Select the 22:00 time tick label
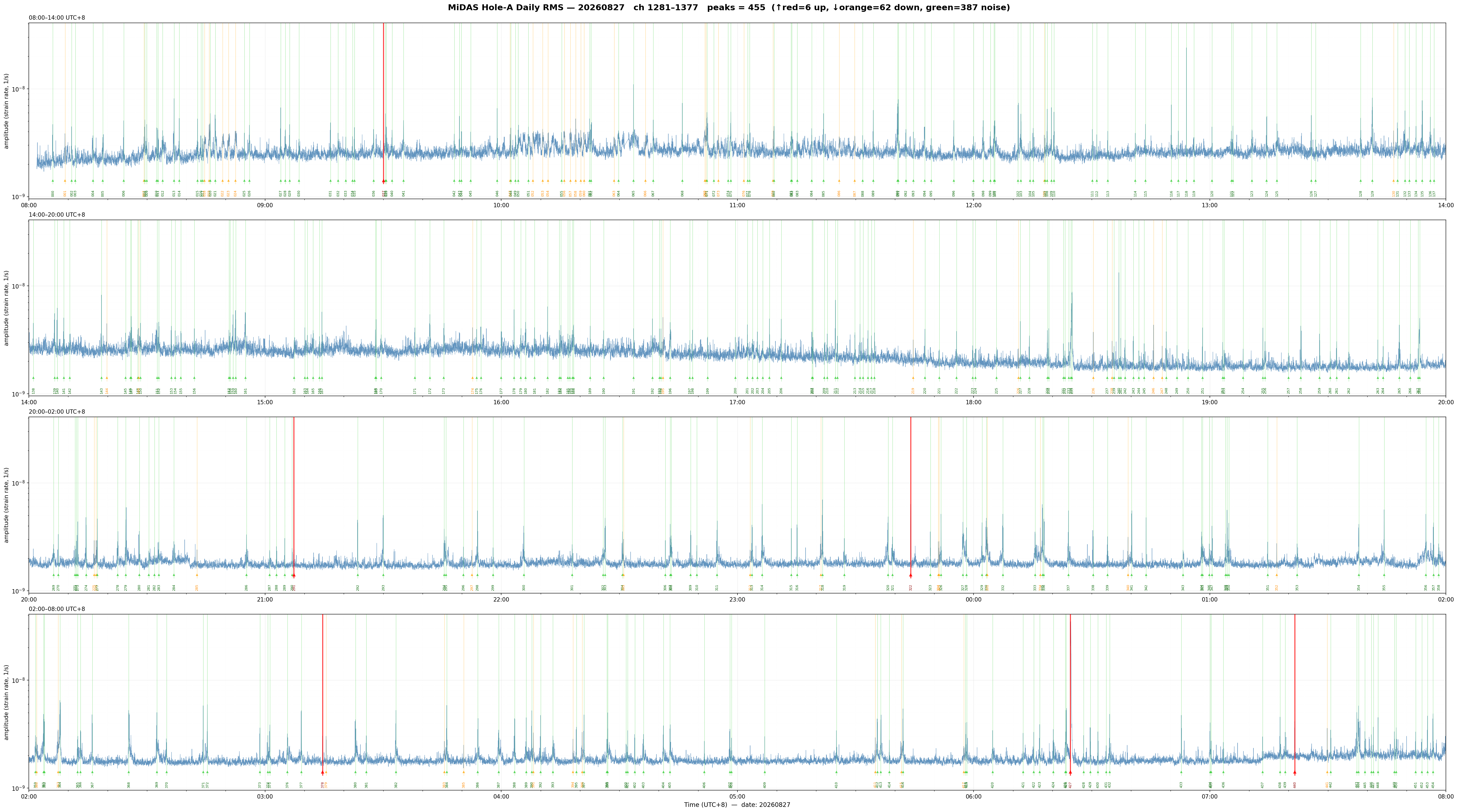Image resolution: width=1458 pixels, height=812 pixels. pyautogui.click(x=501, y=600)
